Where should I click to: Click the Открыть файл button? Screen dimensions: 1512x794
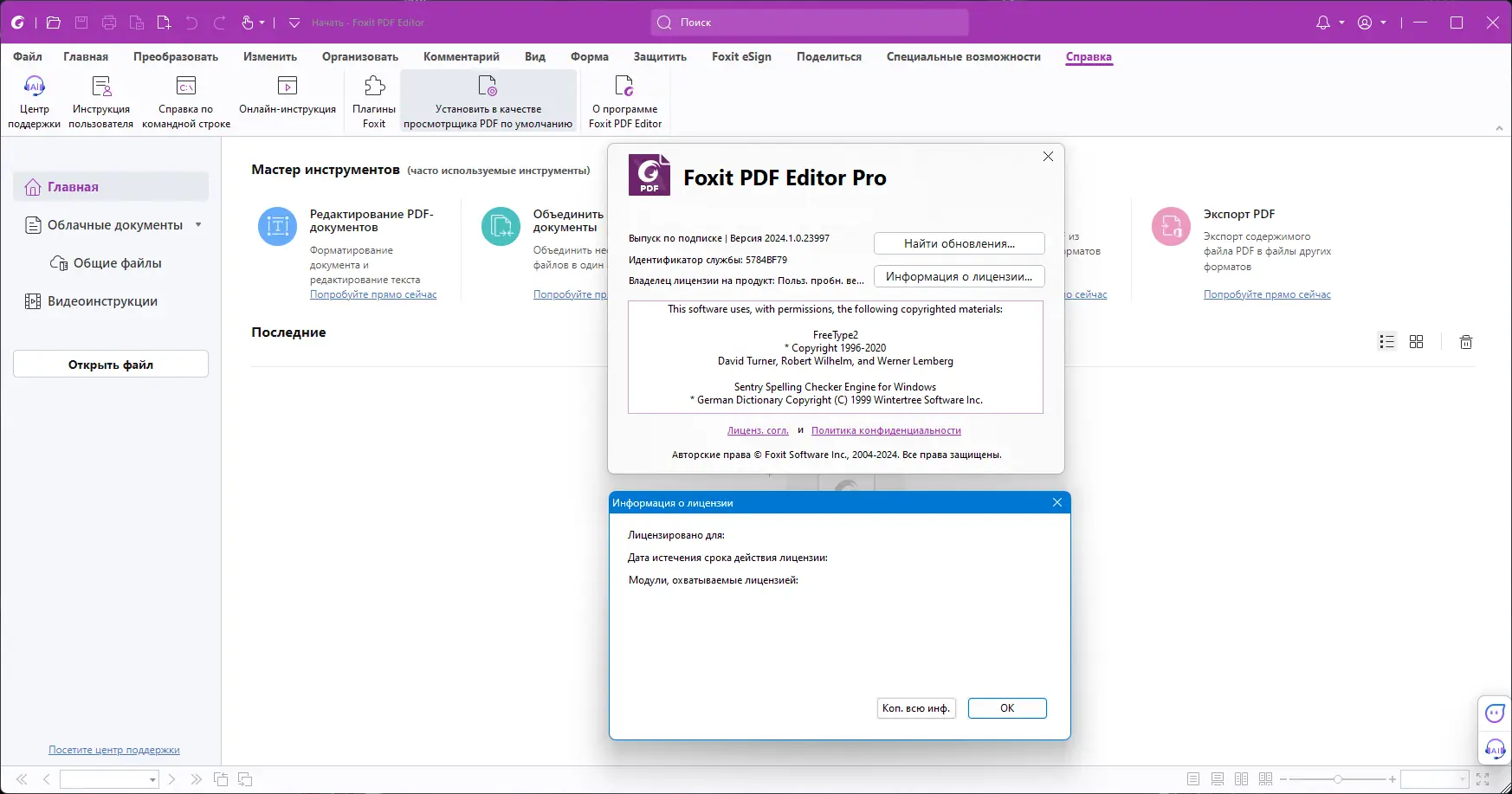tap(111, 365)
